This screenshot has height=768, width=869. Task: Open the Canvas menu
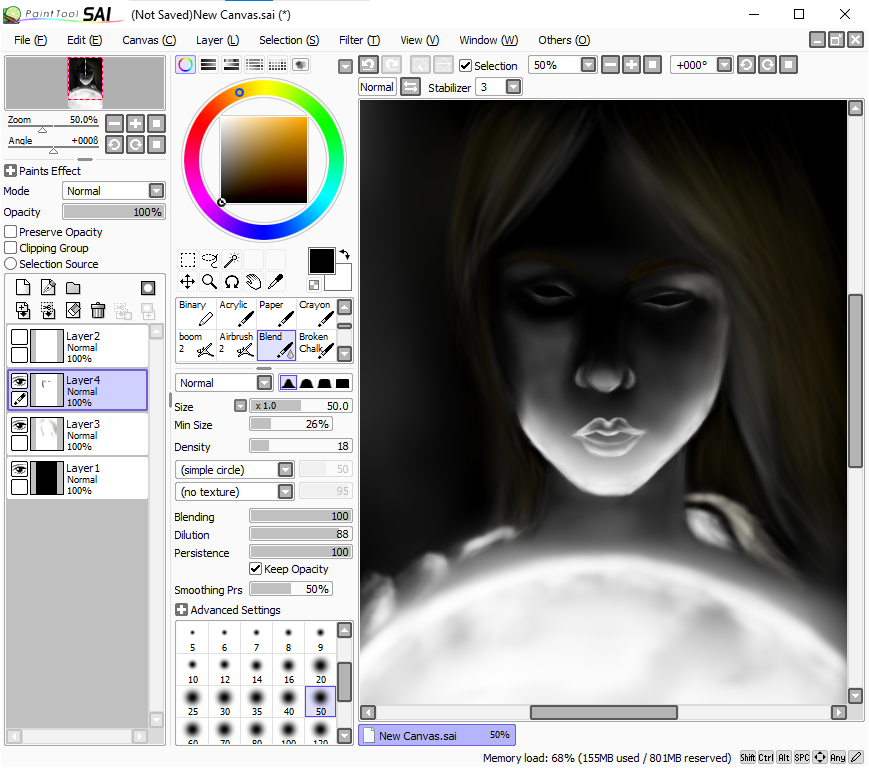coord(149,40)
